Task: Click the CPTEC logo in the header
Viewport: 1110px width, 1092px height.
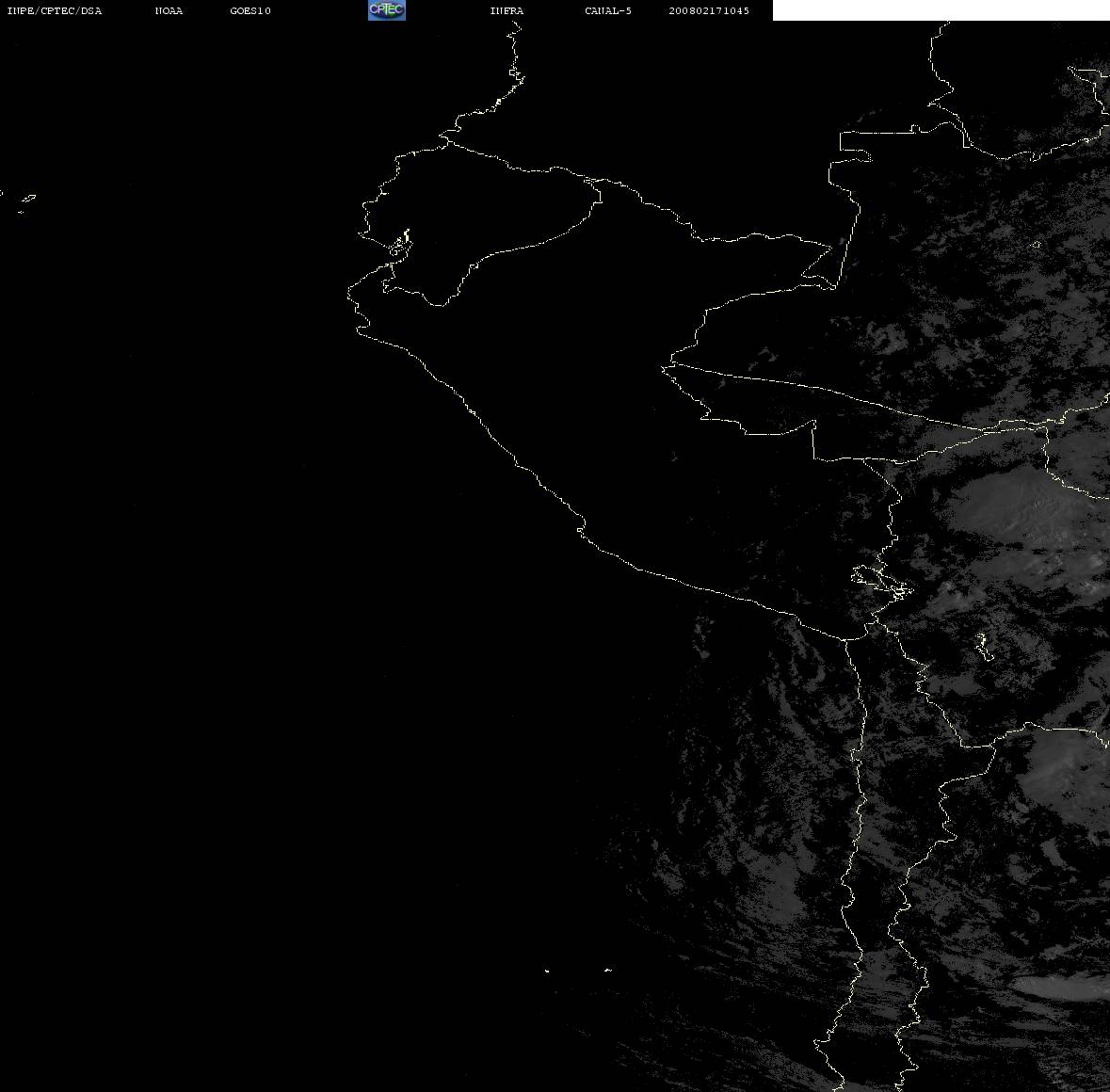Action: tap(387, 10)
